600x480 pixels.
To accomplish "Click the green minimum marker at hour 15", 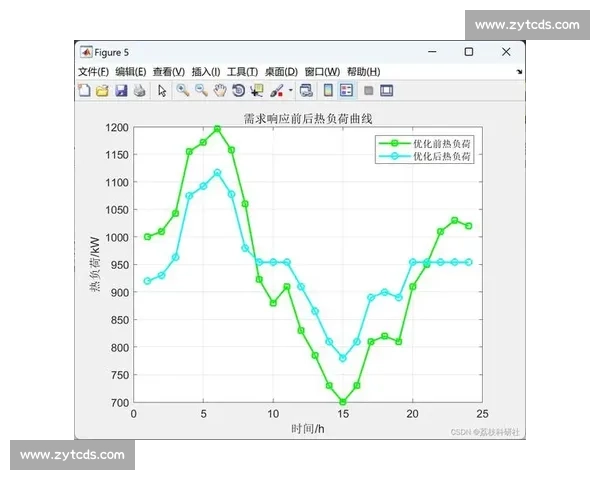I will click(343, 402).
